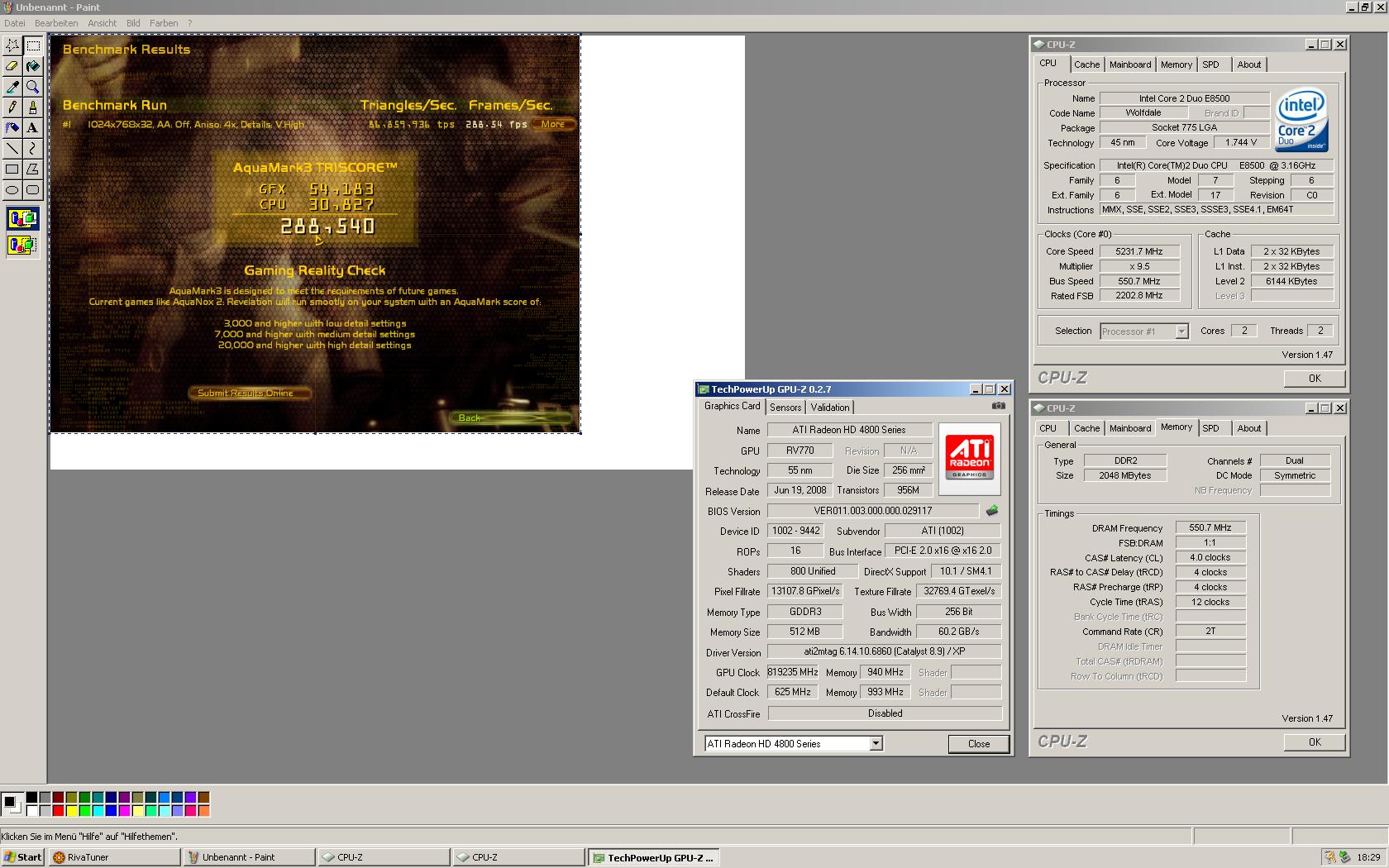Click first CPU-Z taskbar button

pyautogui.click(x=384, y=857)
